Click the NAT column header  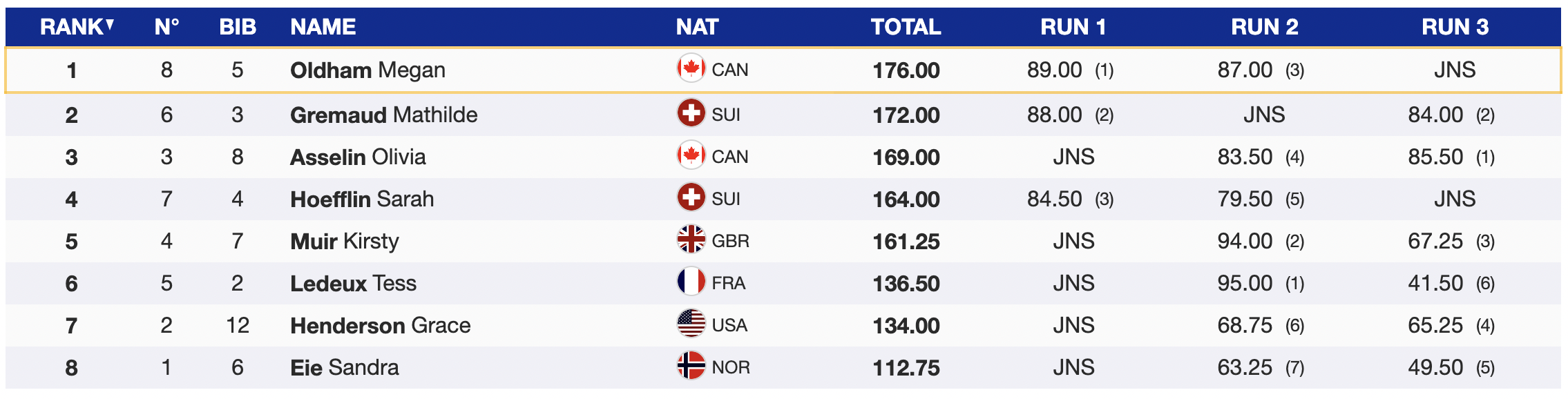(x=697, y=27)
